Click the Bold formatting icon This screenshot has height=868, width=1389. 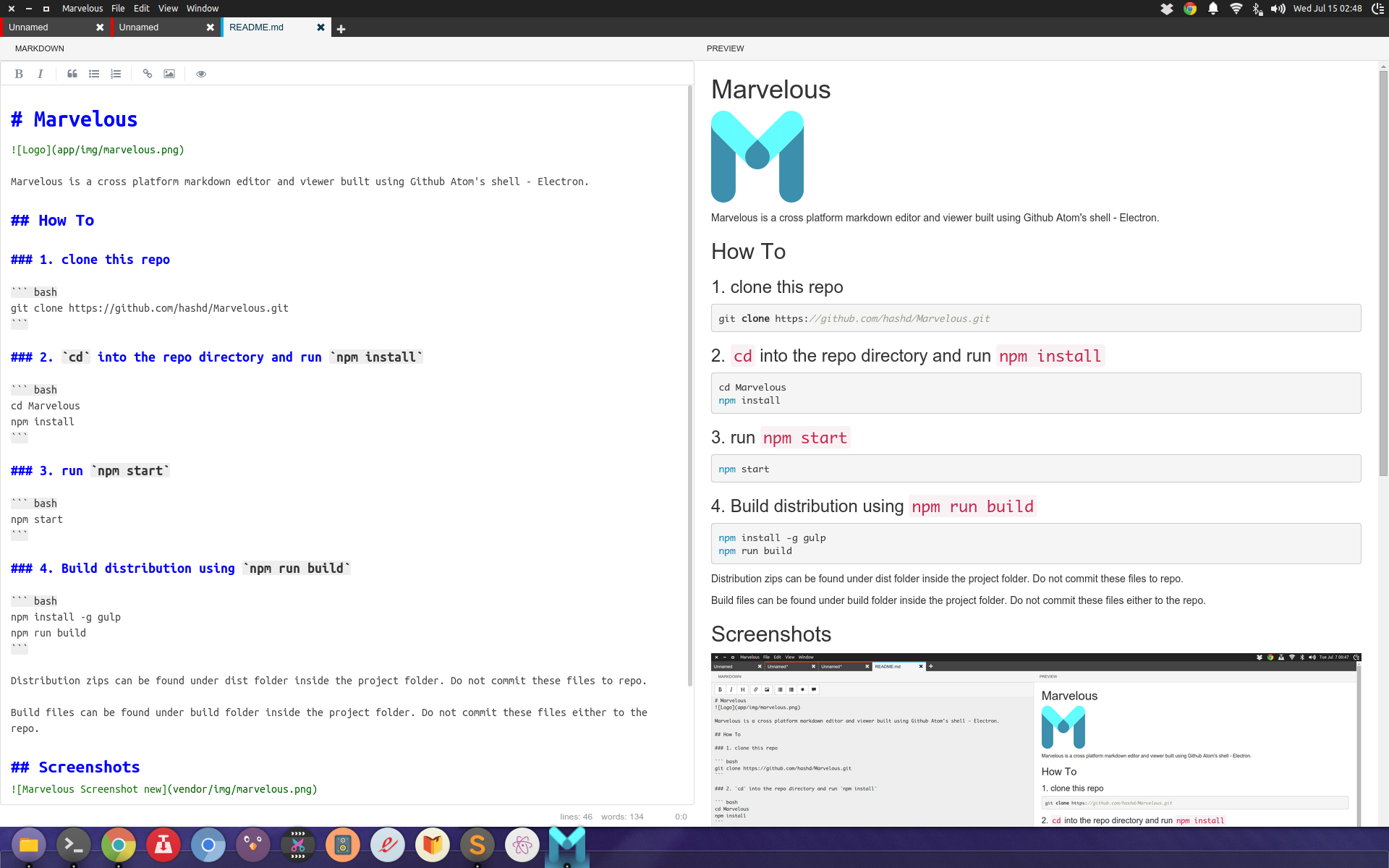click(18, 73)
